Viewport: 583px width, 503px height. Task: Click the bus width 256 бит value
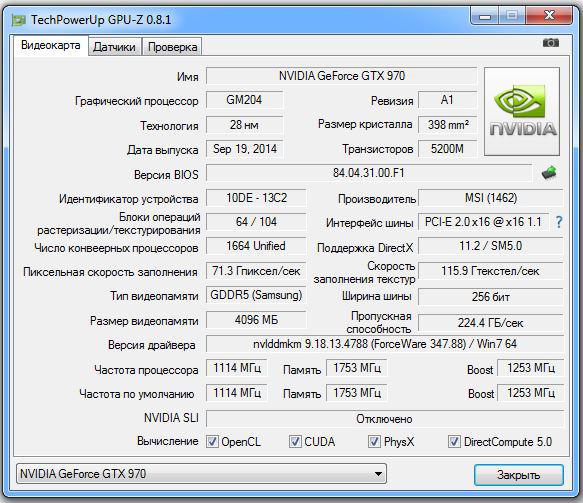point(491,297)
